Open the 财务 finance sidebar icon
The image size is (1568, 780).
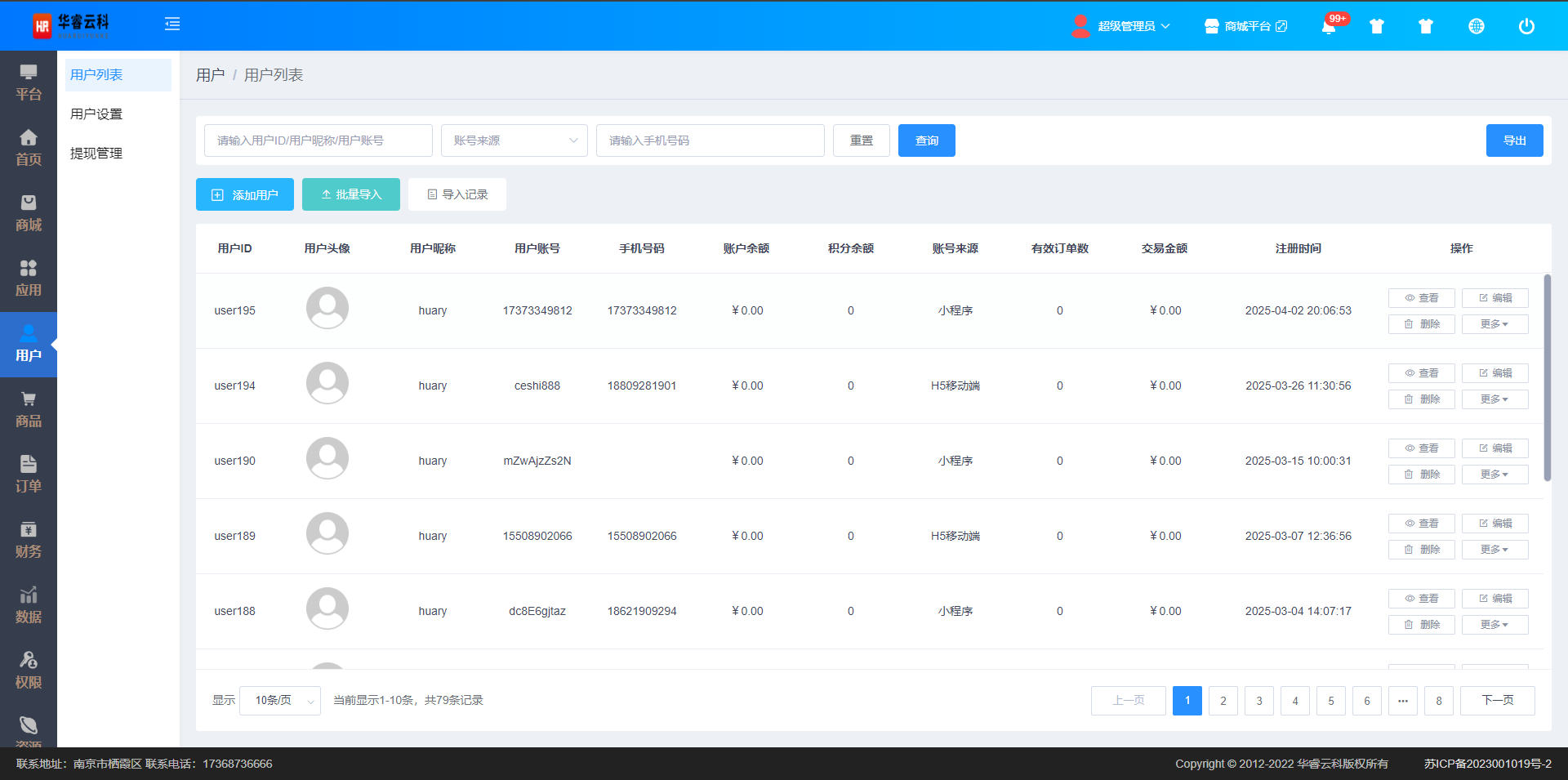click(x=29, y=540)
